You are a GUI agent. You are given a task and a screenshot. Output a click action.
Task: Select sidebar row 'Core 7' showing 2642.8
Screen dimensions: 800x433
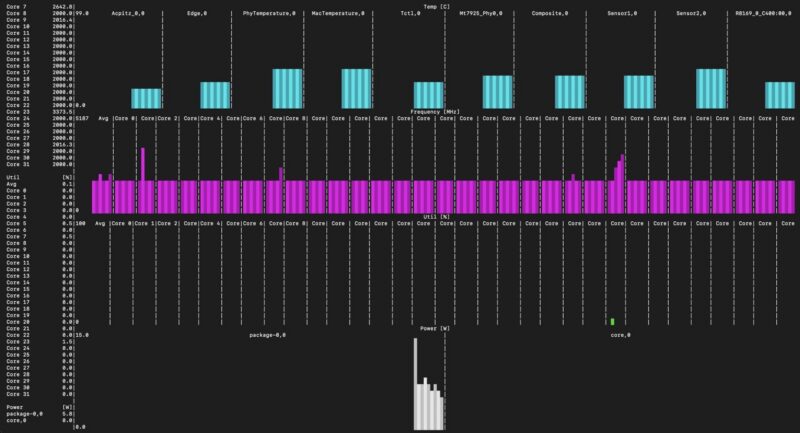pos(40,7)
